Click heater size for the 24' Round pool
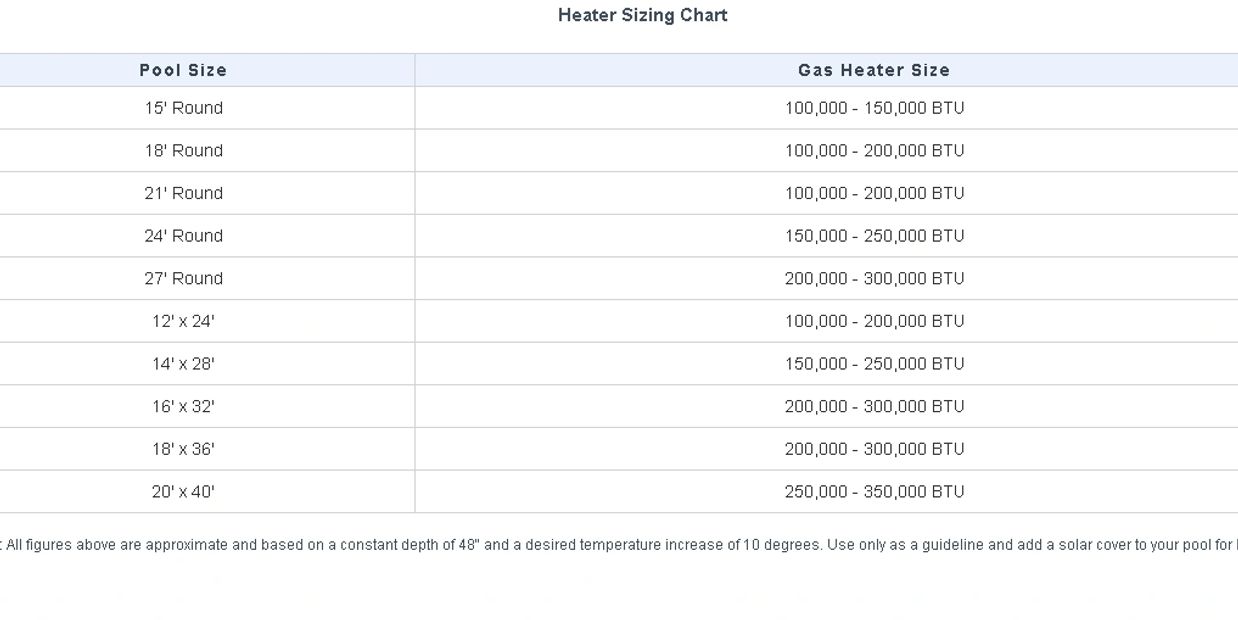 [x=874, y=236]
